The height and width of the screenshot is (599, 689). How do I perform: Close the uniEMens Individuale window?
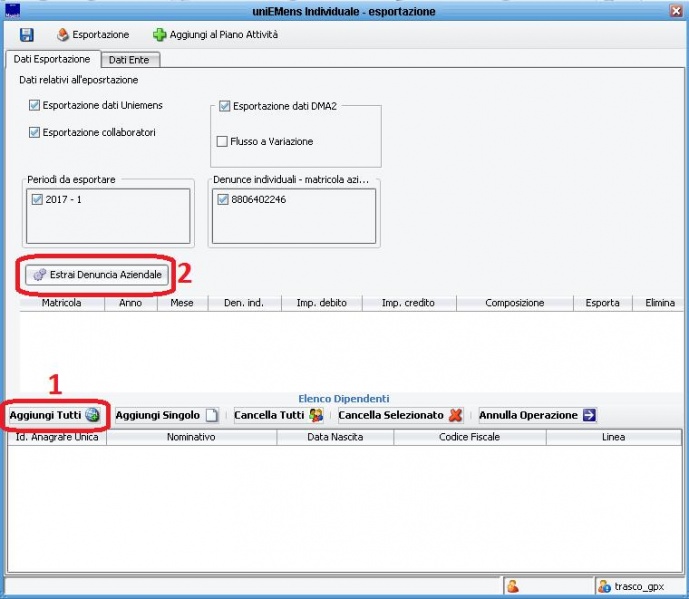[676, 11]
